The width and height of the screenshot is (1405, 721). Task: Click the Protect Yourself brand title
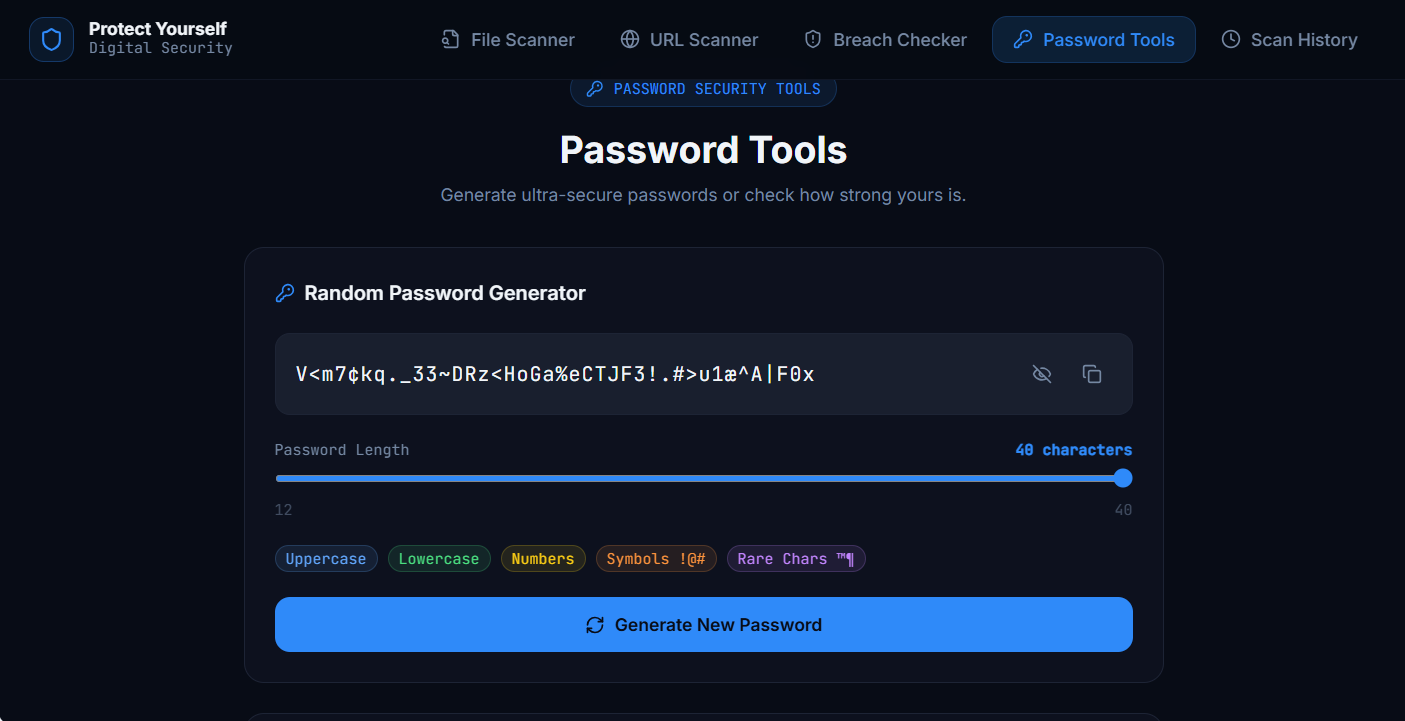158,29
